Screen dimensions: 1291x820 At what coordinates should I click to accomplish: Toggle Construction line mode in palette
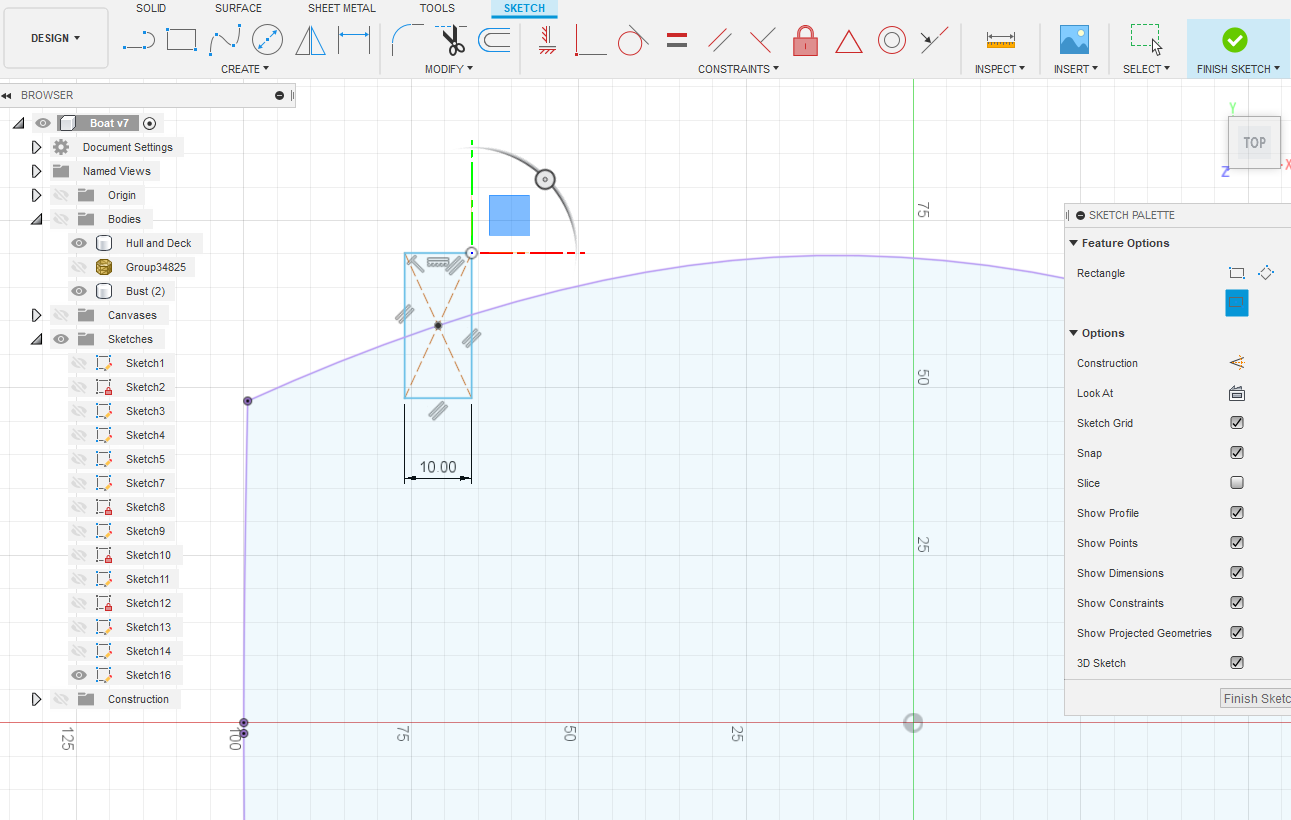pos(1237,363)
